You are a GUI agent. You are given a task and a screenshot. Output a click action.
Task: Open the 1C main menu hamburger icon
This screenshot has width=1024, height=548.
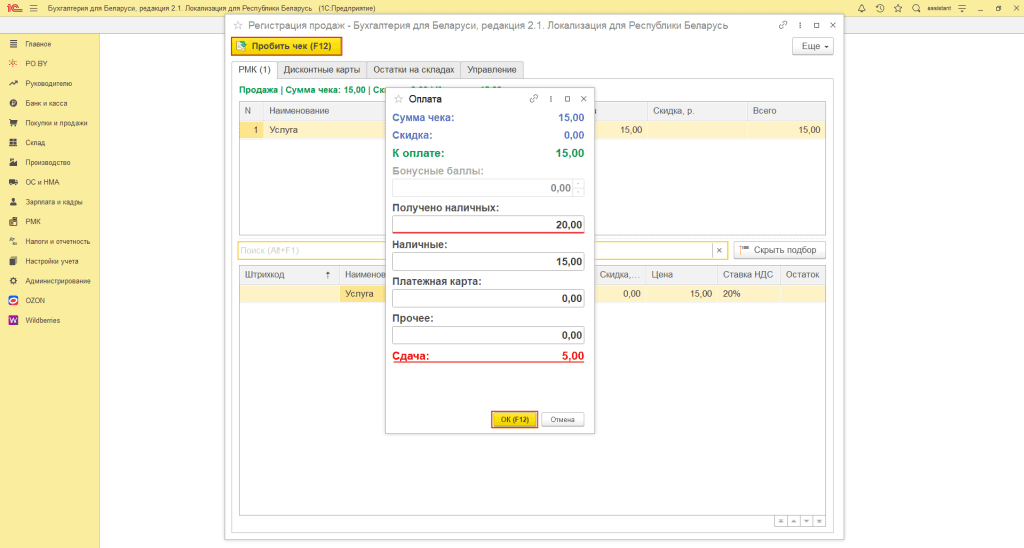(x=33, y=8)
